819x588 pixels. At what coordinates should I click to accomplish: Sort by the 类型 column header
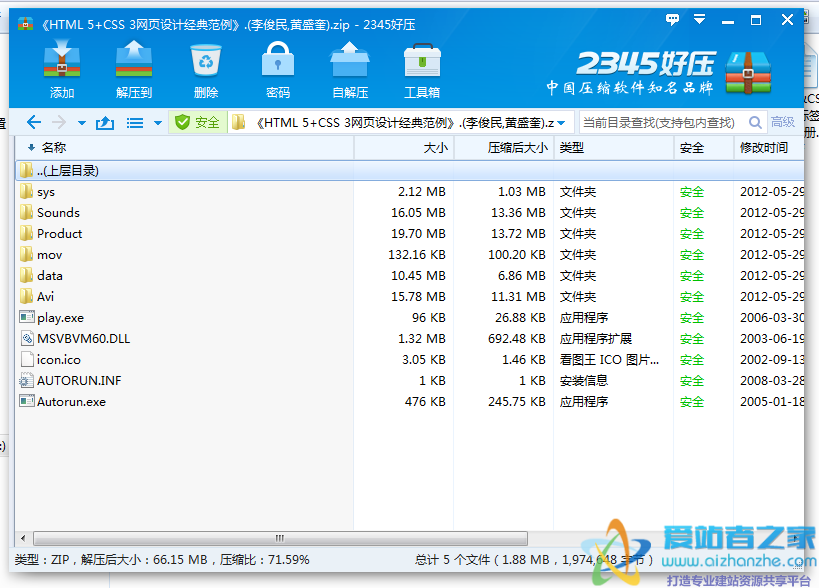point(614,148)
